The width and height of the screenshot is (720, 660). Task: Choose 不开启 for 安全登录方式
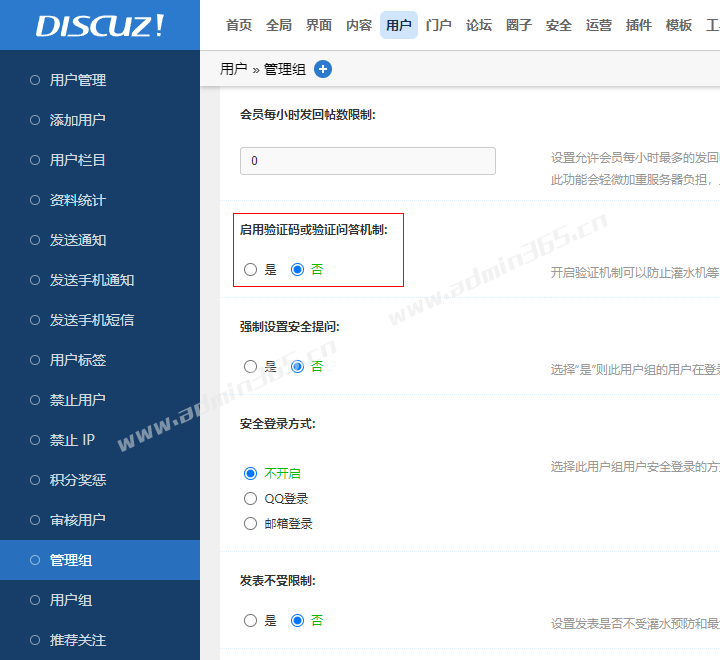click(250, 474)
